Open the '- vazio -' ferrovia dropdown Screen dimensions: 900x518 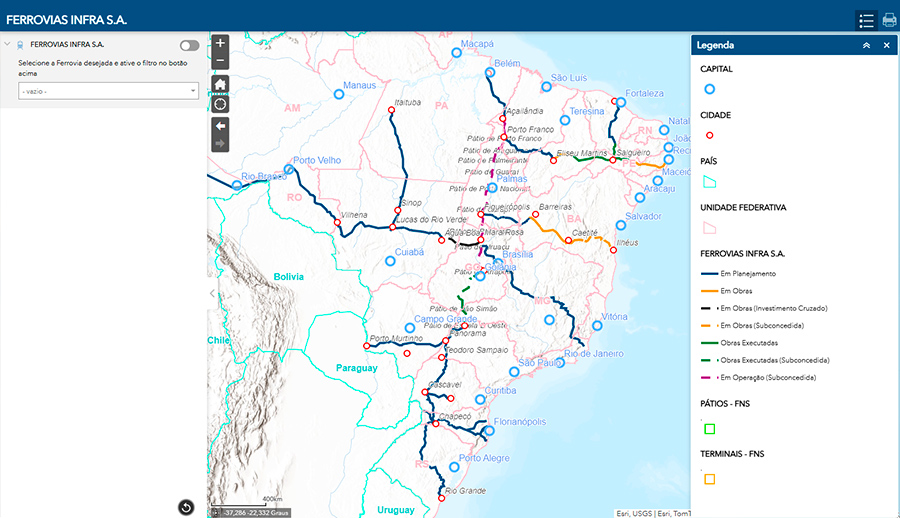108,91
